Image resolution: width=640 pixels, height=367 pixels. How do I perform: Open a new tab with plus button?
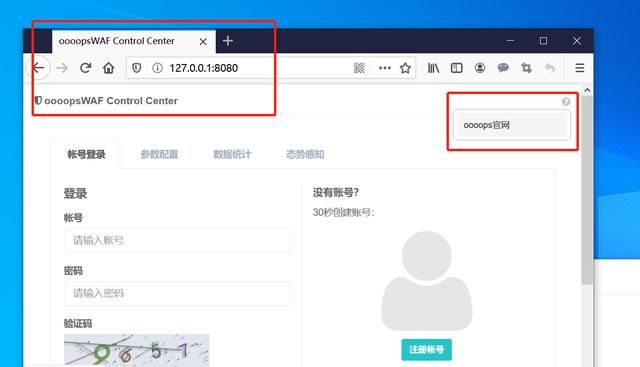[x=228, y=41]
